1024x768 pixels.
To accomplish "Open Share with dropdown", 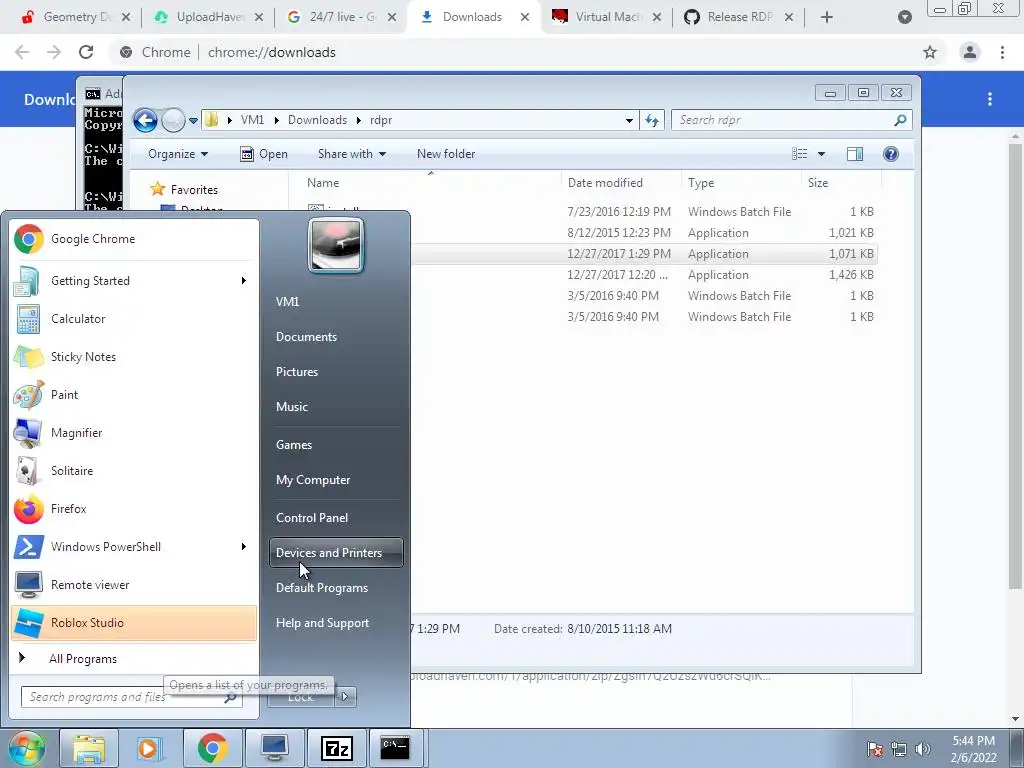I will 352,154.
